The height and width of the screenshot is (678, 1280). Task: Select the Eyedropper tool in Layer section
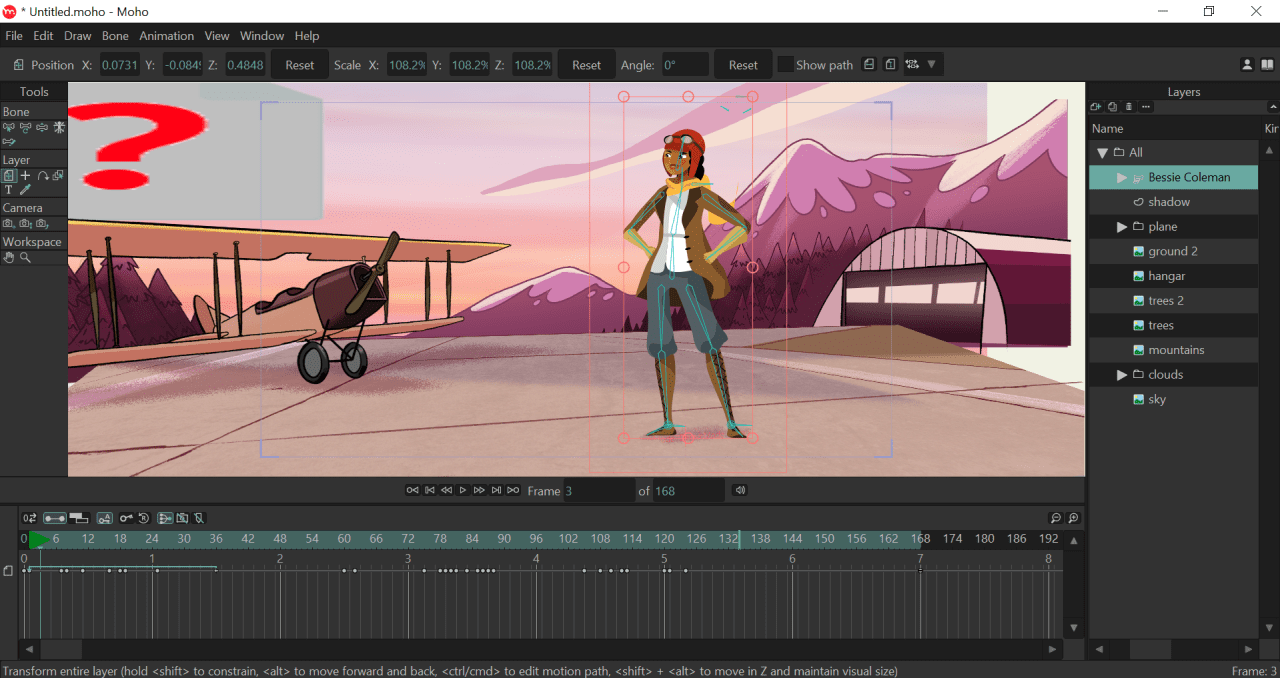(x=23, y=189)
